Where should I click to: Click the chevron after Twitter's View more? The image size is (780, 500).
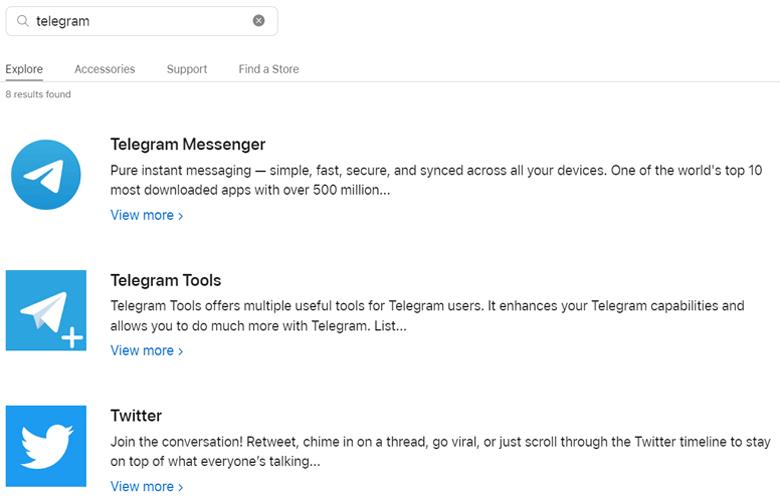[181, 487]
